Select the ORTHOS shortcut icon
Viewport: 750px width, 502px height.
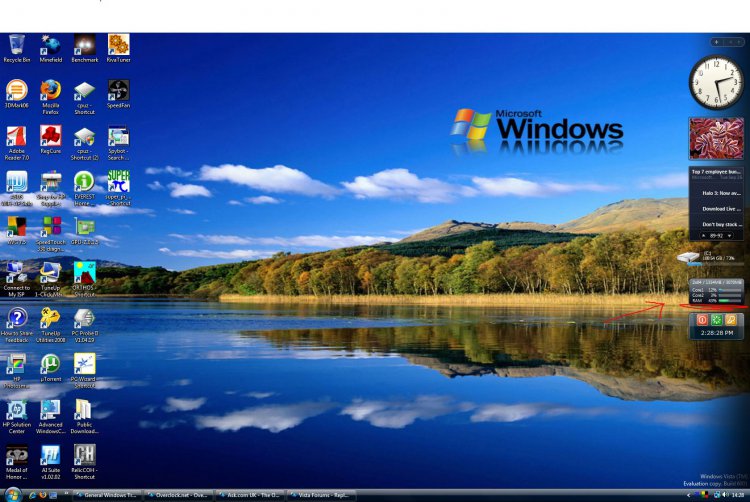(85, 279)
